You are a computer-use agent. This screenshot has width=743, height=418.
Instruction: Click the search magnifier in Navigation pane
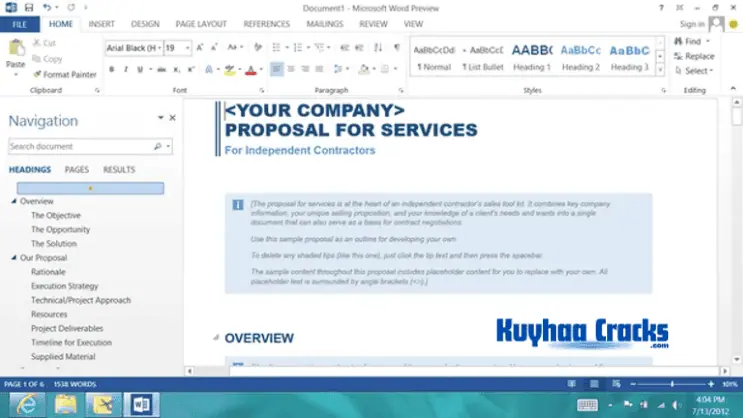(158, 146)
